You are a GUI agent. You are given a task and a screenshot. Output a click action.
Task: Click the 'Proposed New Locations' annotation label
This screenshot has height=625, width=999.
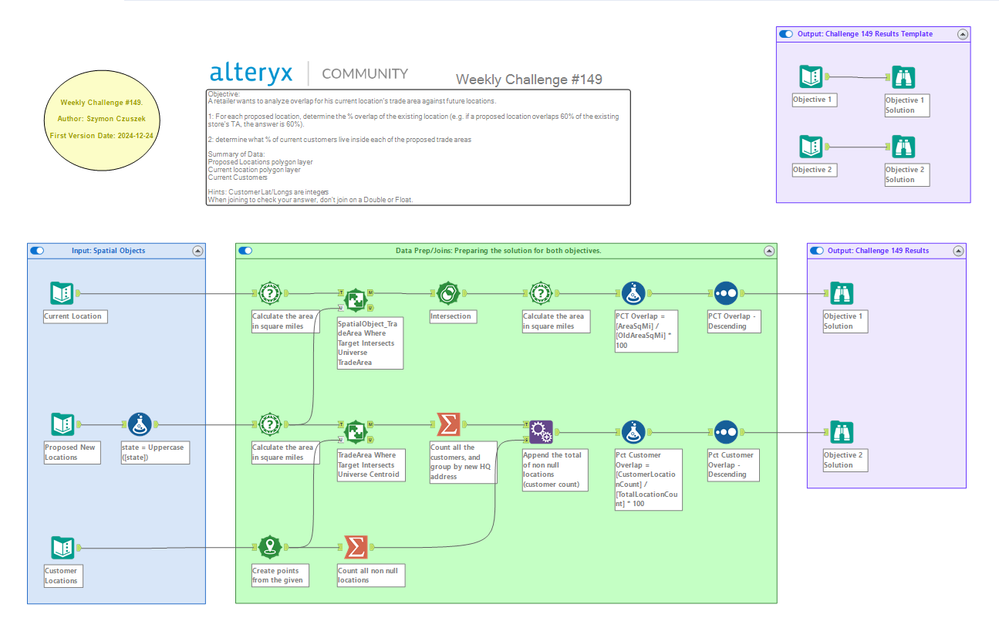[x=72, y=452]
